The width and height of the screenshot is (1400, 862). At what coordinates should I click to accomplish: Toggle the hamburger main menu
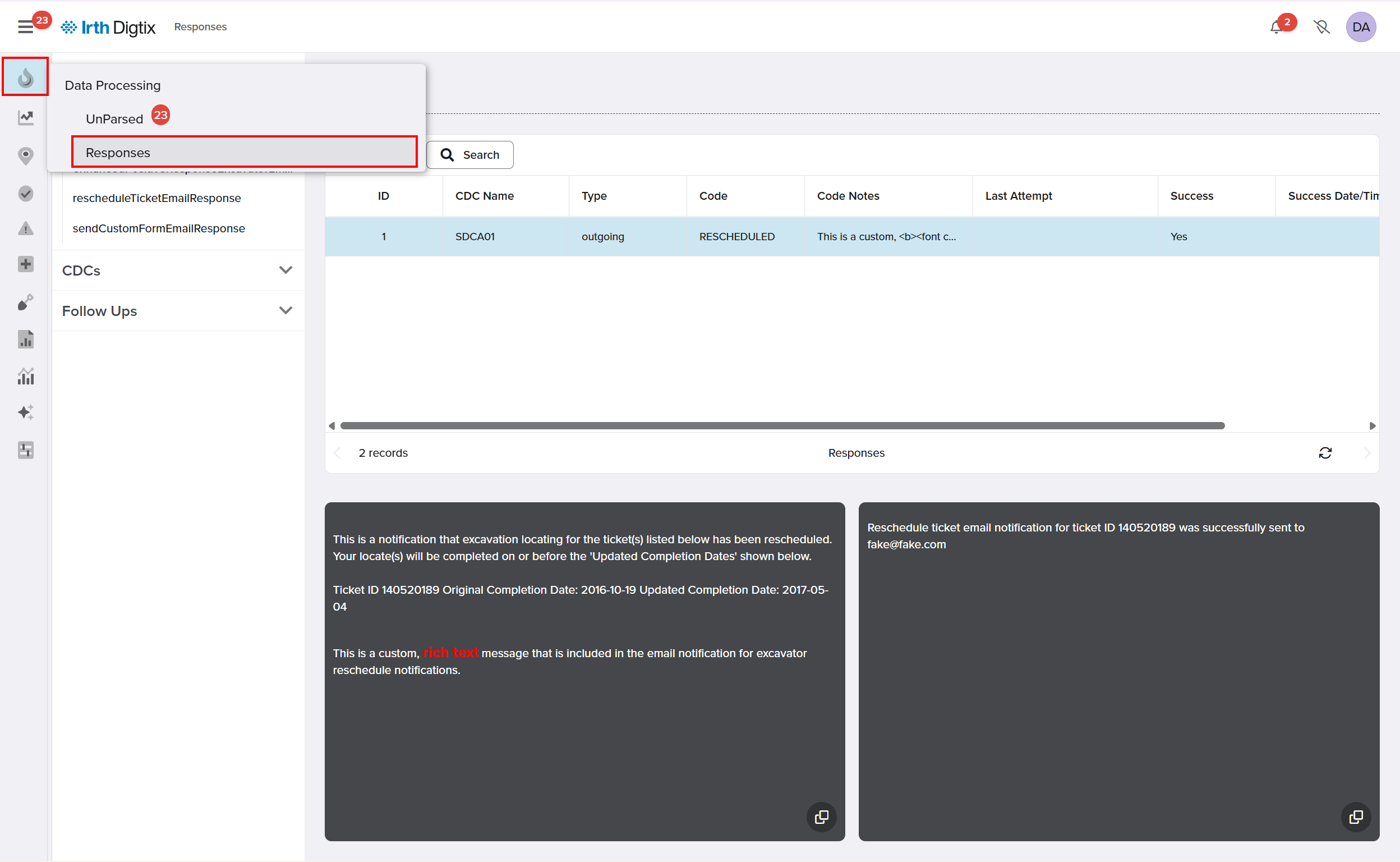[x=25, y=27]
